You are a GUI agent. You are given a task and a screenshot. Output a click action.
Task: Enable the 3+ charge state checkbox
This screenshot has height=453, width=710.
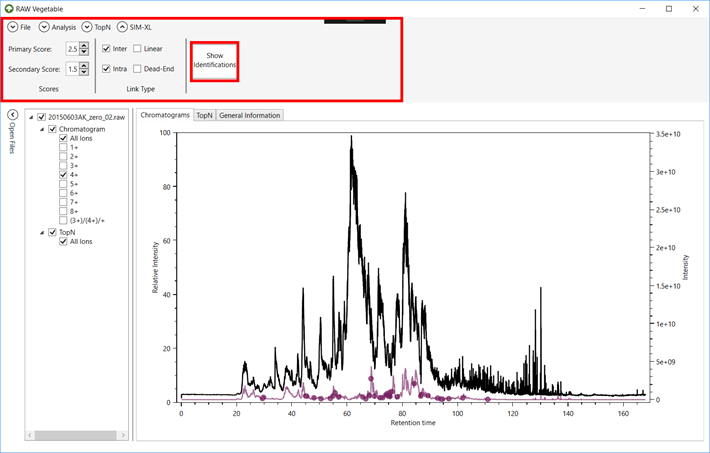coord(63,165)
